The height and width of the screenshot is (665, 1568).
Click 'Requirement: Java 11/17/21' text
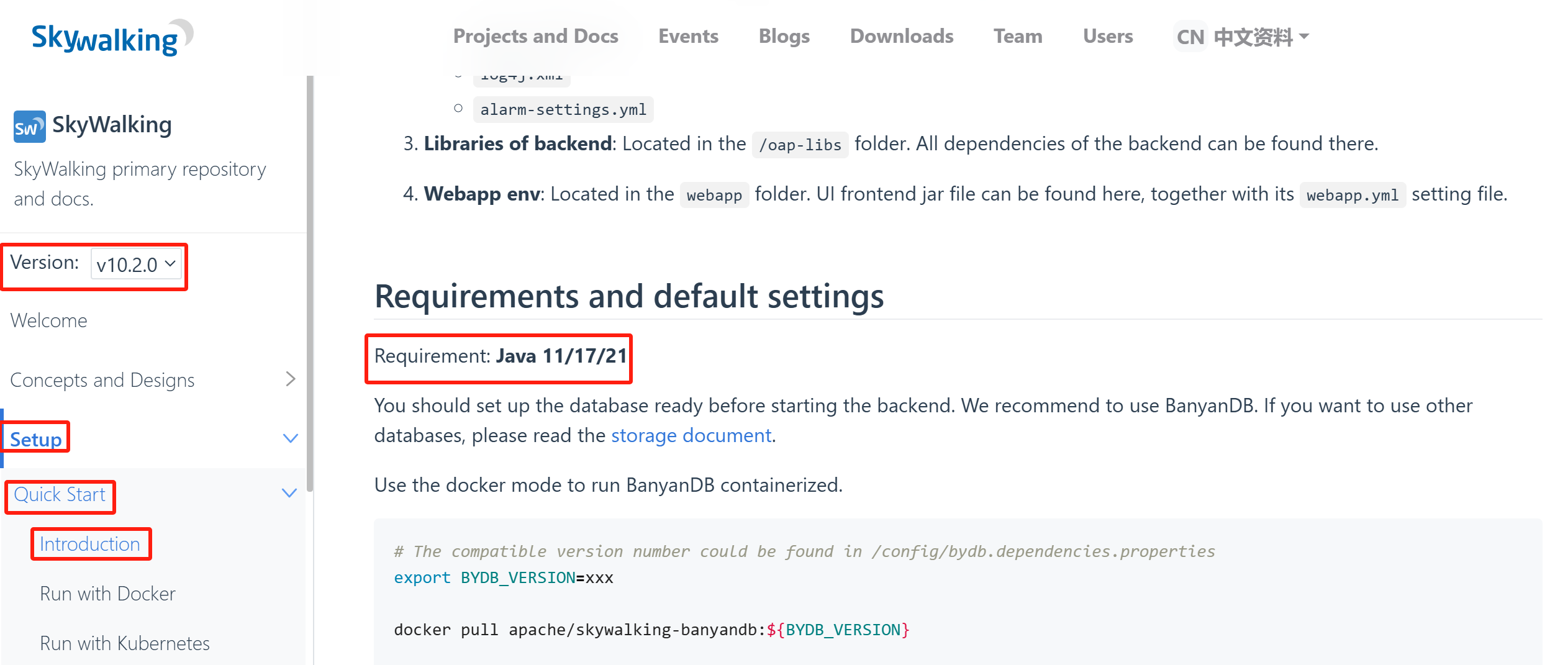click(501, 356)
